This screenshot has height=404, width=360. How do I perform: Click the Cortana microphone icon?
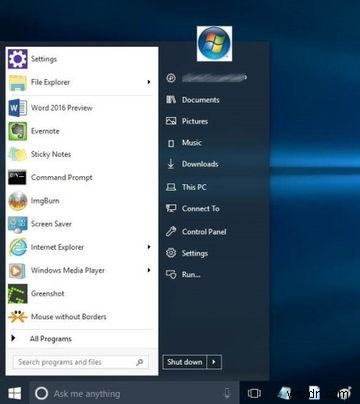[227, 394]
